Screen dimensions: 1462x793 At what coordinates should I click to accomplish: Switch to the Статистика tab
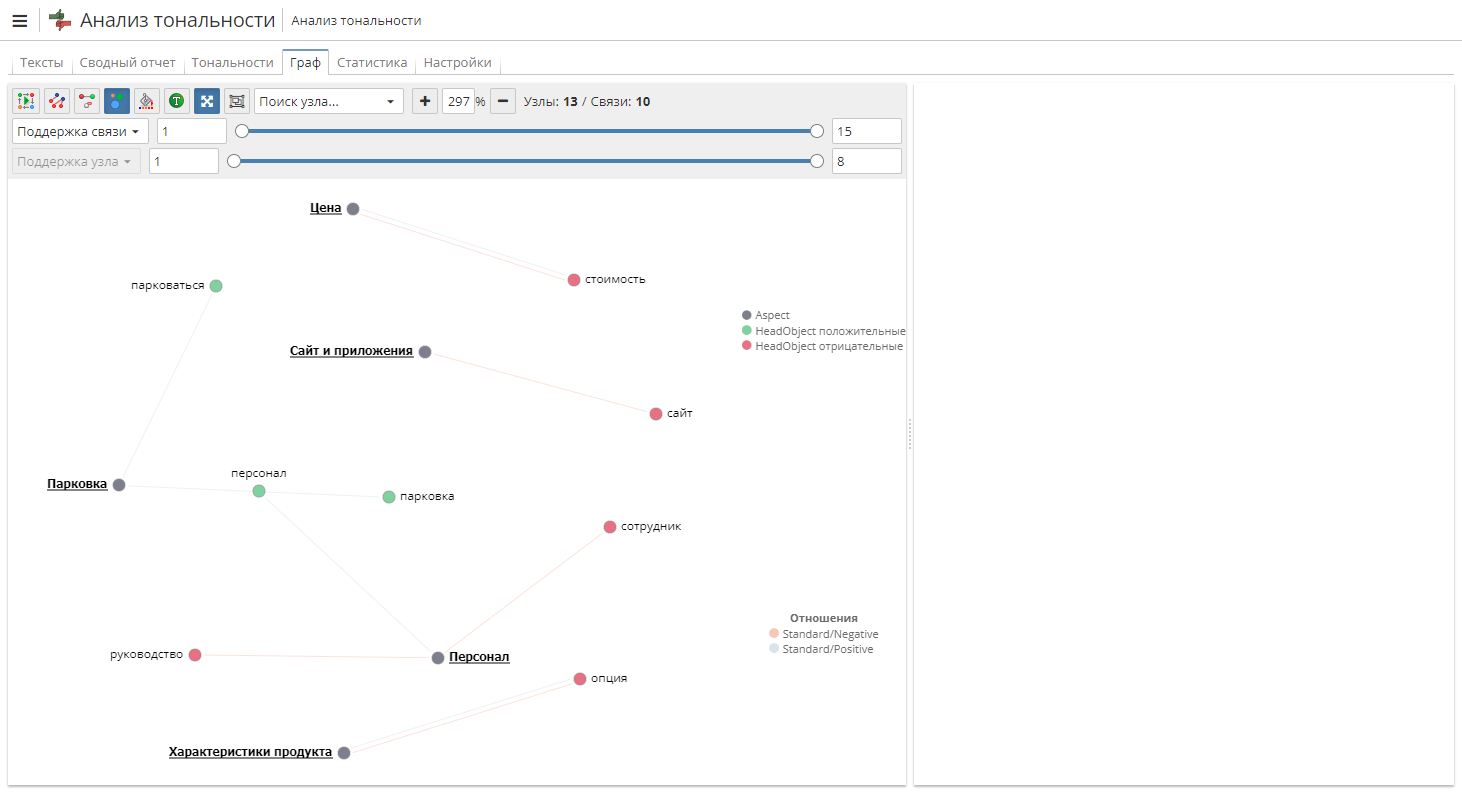tap(372, 62)
